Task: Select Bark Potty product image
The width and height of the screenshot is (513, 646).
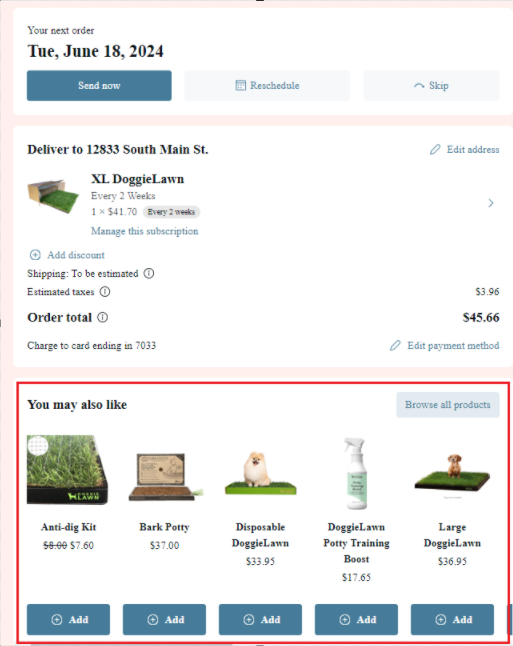Action: click(164, 477)
